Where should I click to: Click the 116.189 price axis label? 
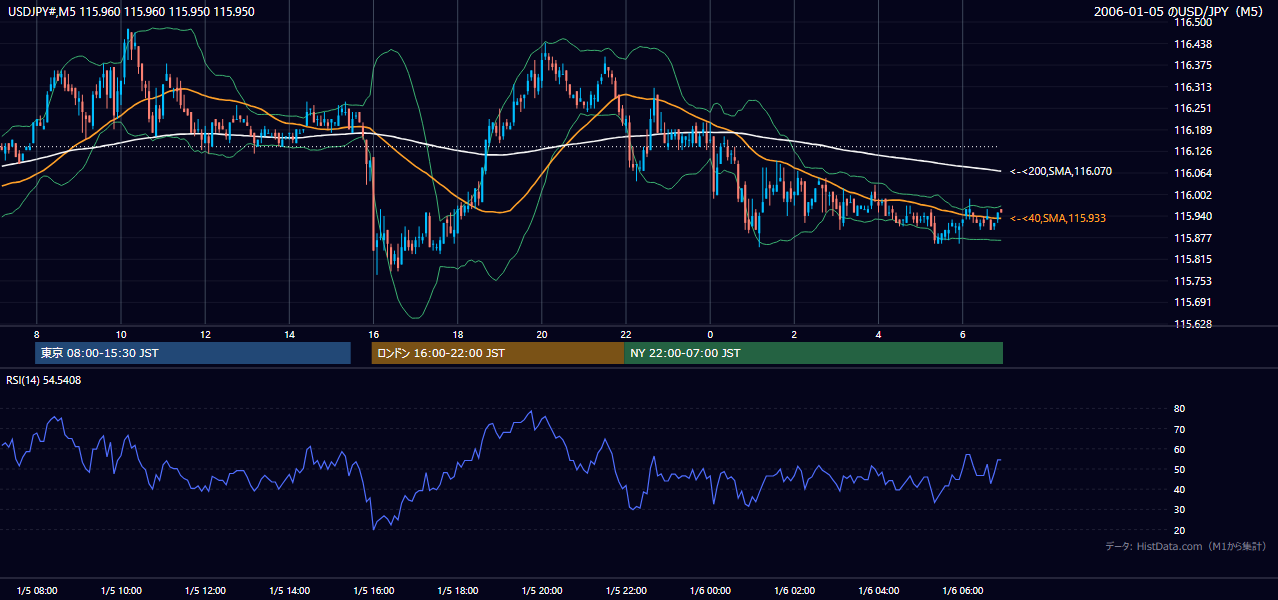click(1191, 130)
